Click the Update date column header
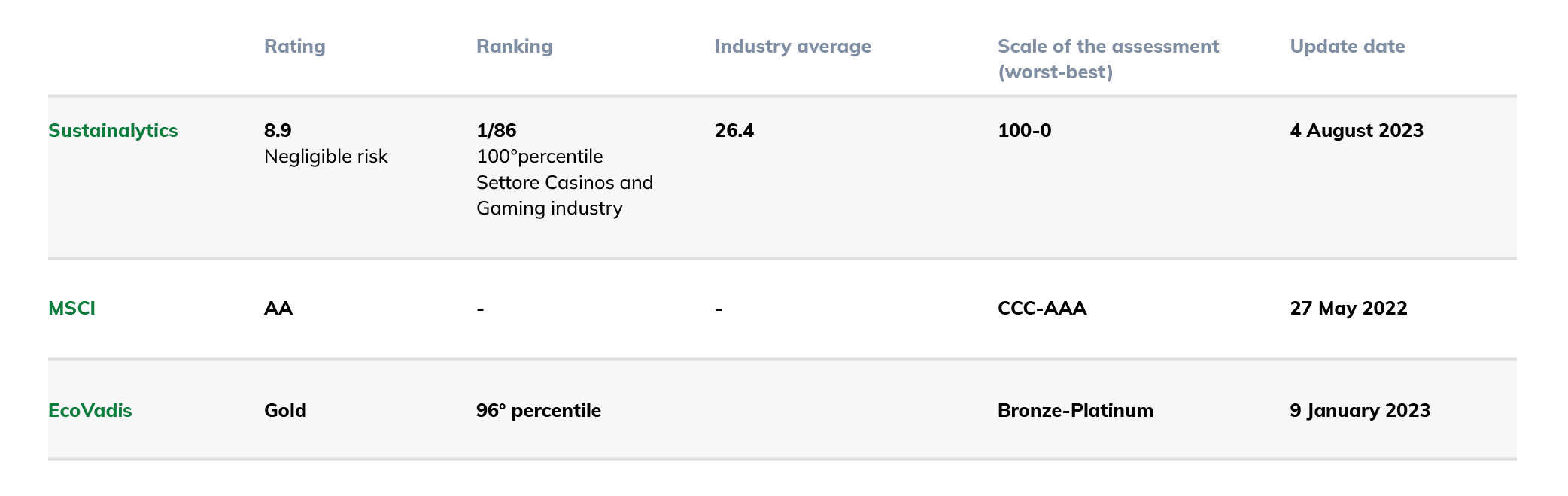Viewport: 1568px width, 496px height. pyautogui.click(x=1348, y=47)
